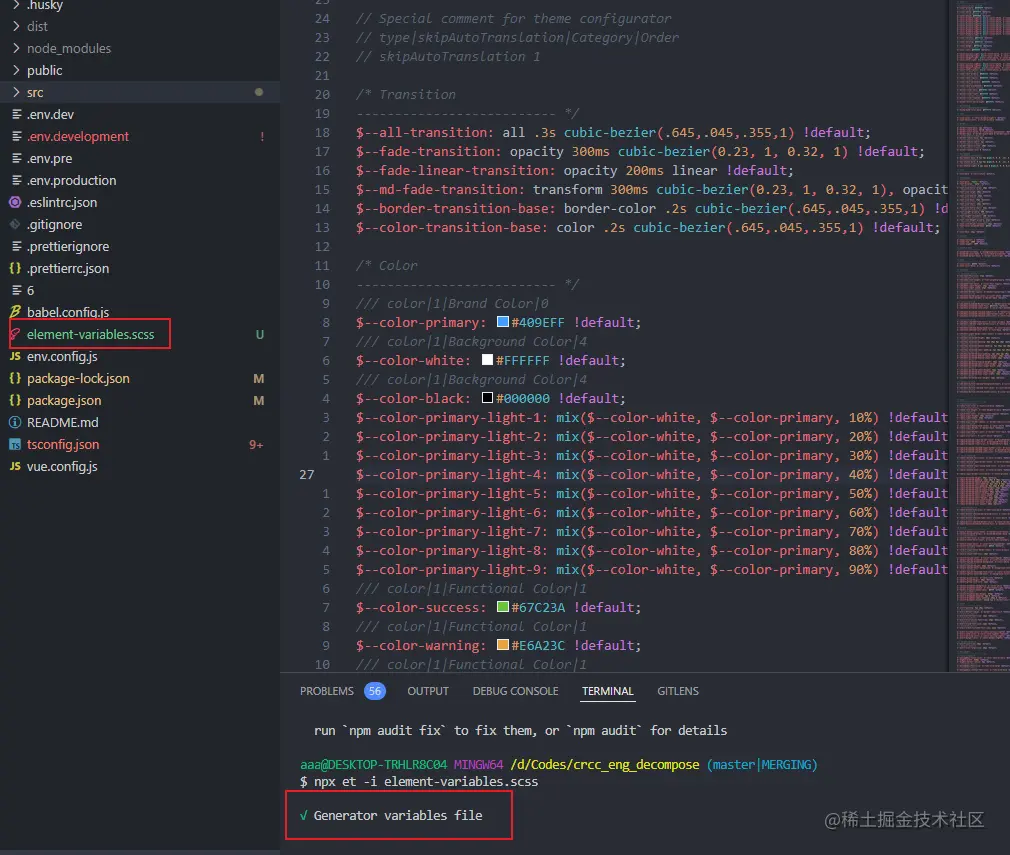Click the babel.config.js Babel icon
1010x855 pixels.
[x=15, y=312]
